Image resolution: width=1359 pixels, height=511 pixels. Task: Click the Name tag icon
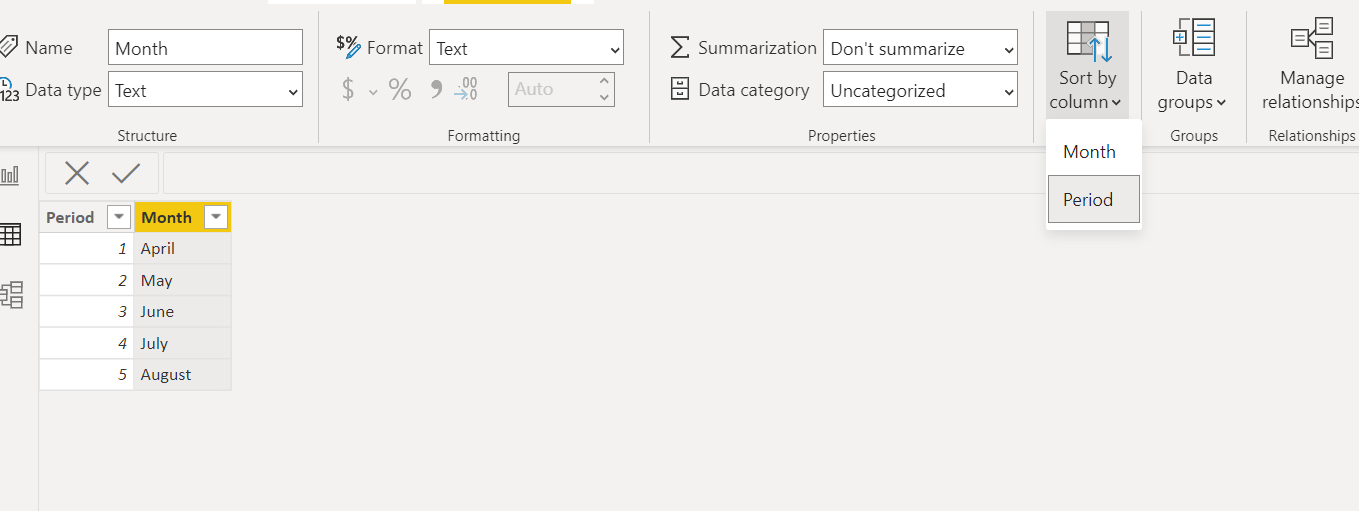click(9, 47)
